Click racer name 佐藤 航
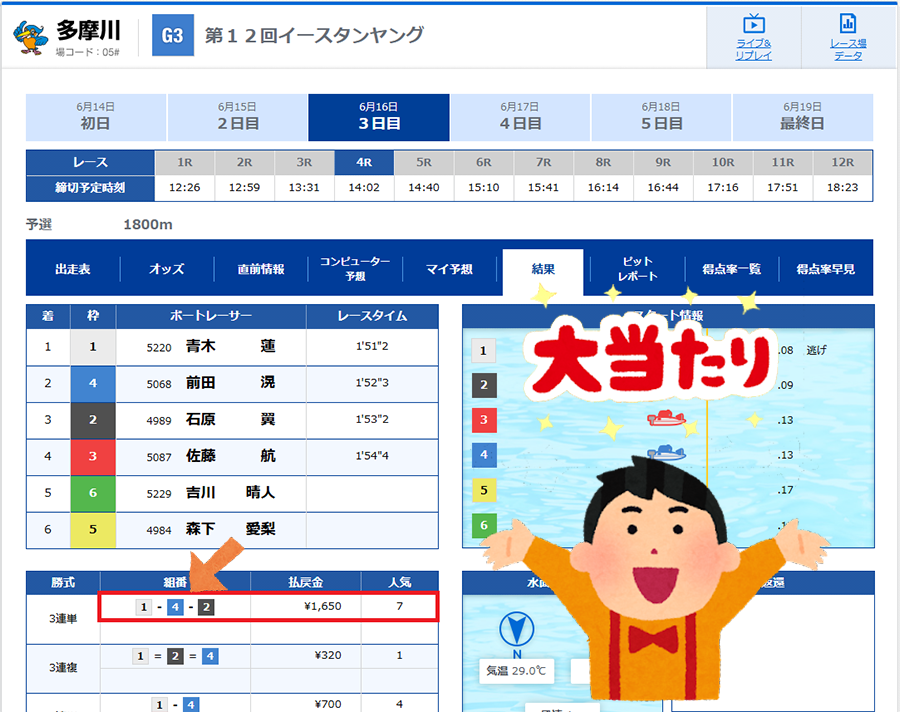 pos(231,456)
